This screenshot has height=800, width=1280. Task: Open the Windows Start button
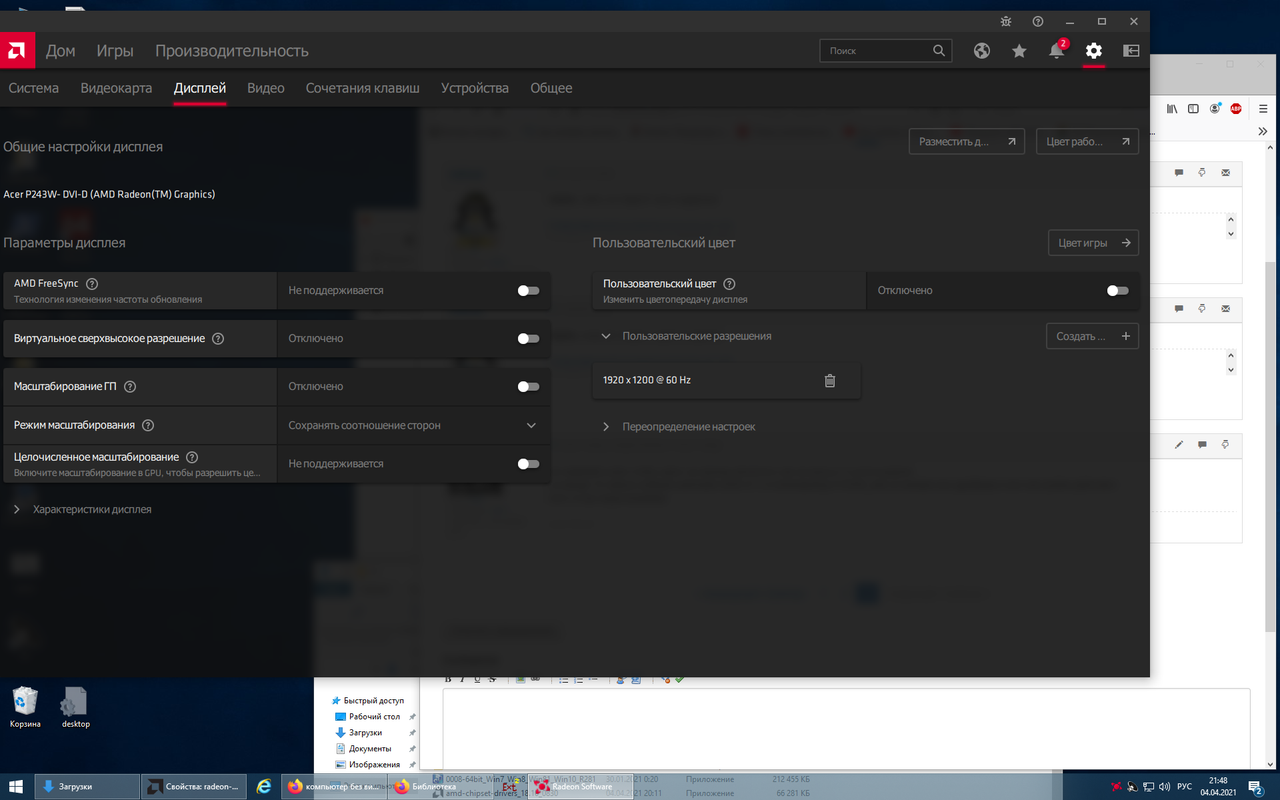[x=16, y=786]
